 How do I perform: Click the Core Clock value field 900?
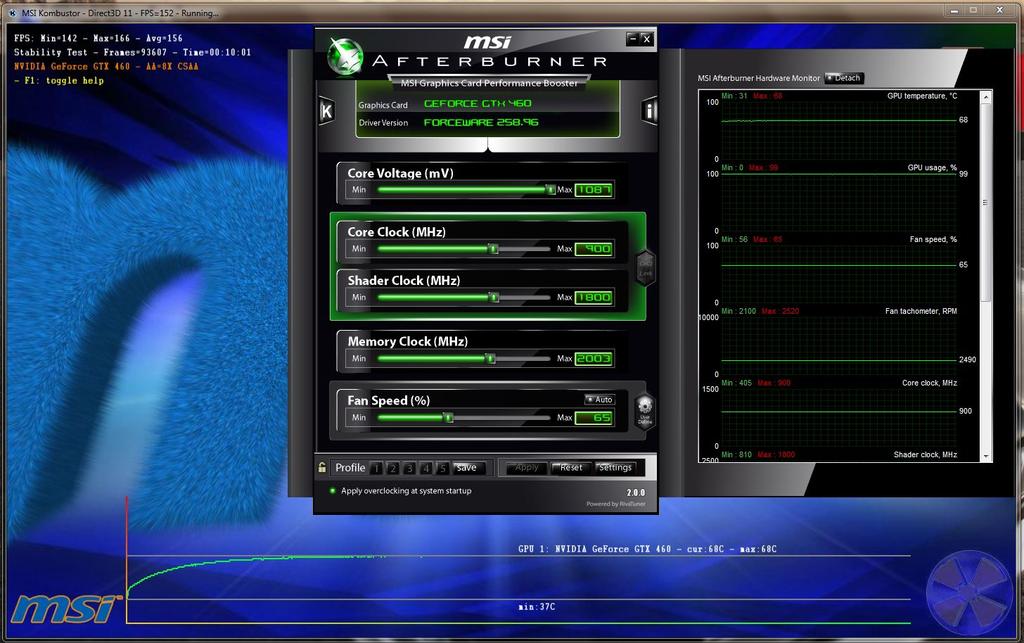click(594, 249)
